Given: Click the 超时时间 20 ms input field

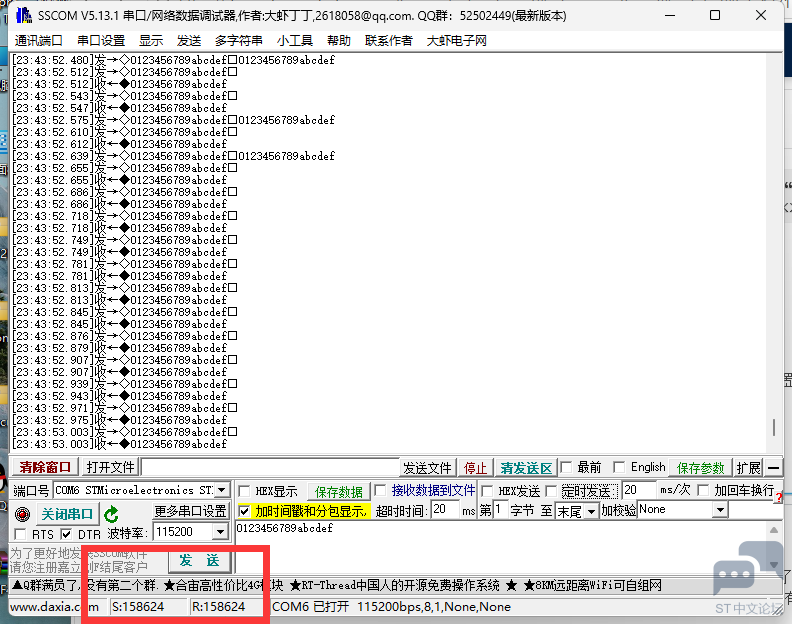Looking at the screenshot, I should [445, 509].
